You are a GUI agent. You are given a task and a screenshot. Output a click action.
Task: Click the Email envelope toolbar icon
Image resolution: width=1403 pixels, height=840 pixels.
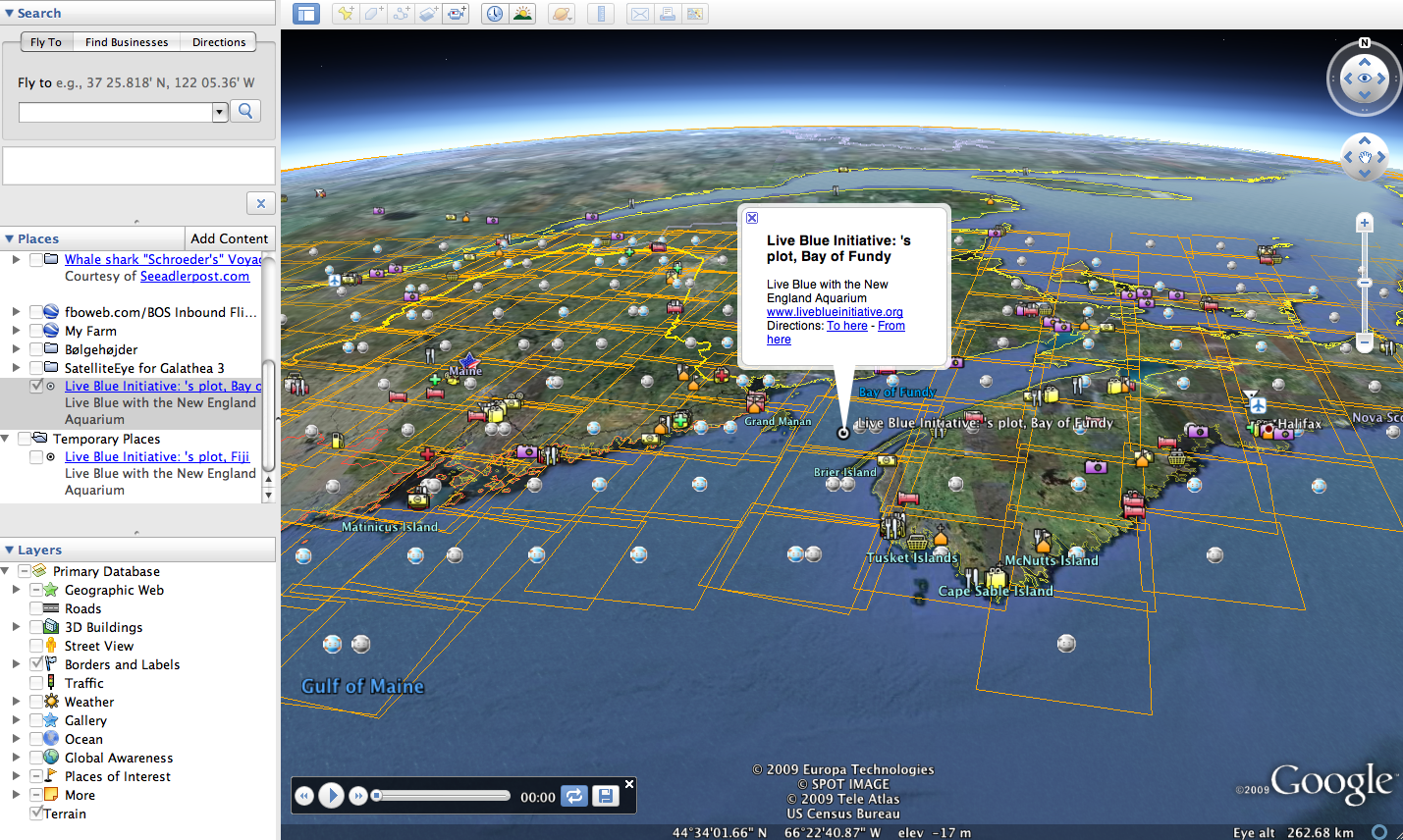[640, 14]
